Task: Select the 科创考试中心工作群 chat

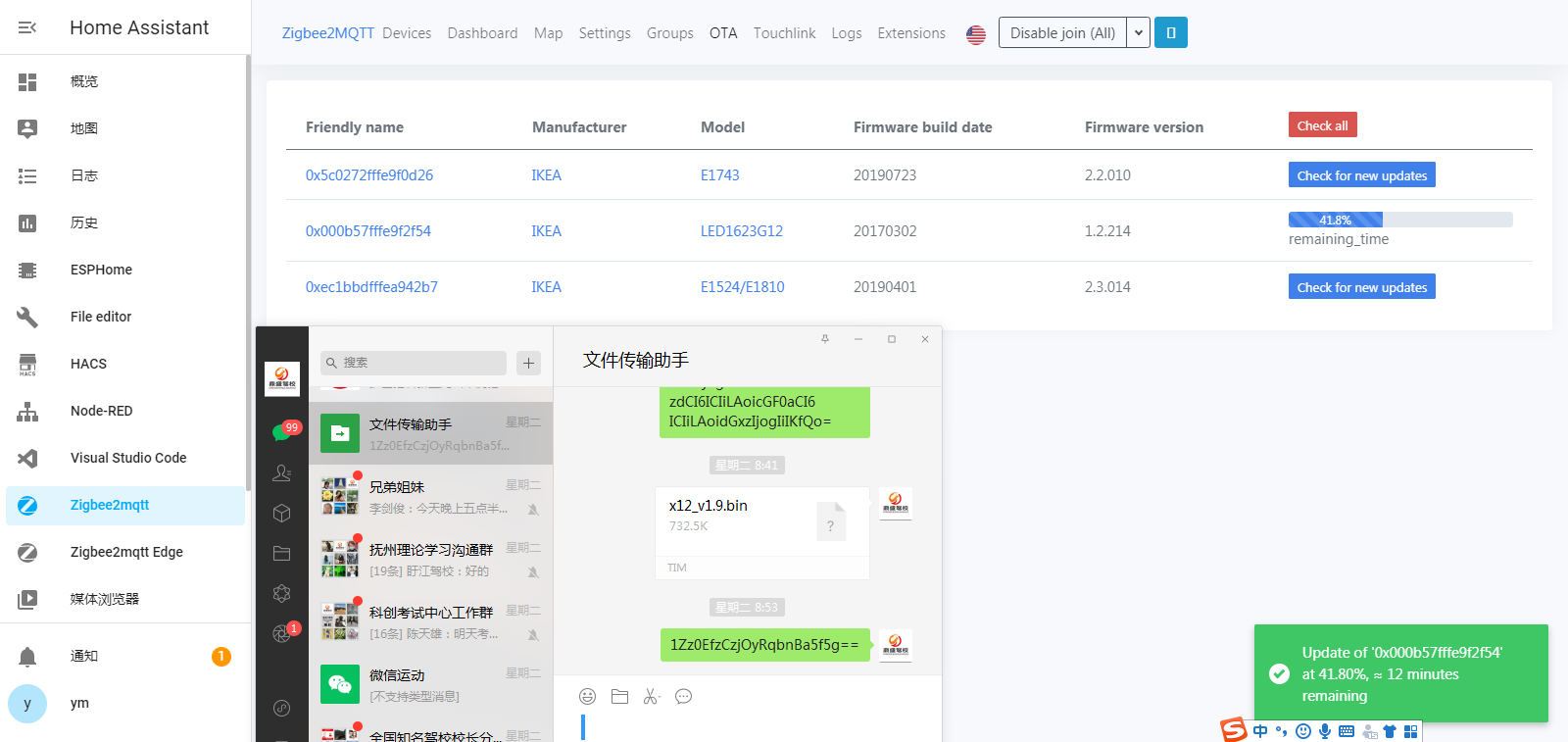Action: tap(430, 621)
